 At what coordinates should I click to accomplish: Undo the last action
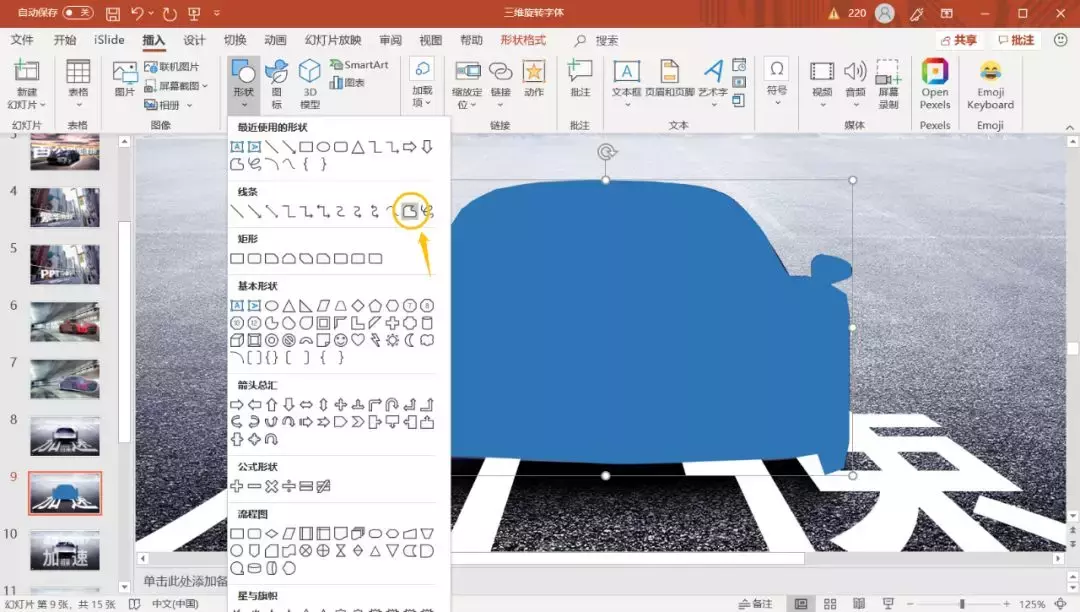click(136, 13)
